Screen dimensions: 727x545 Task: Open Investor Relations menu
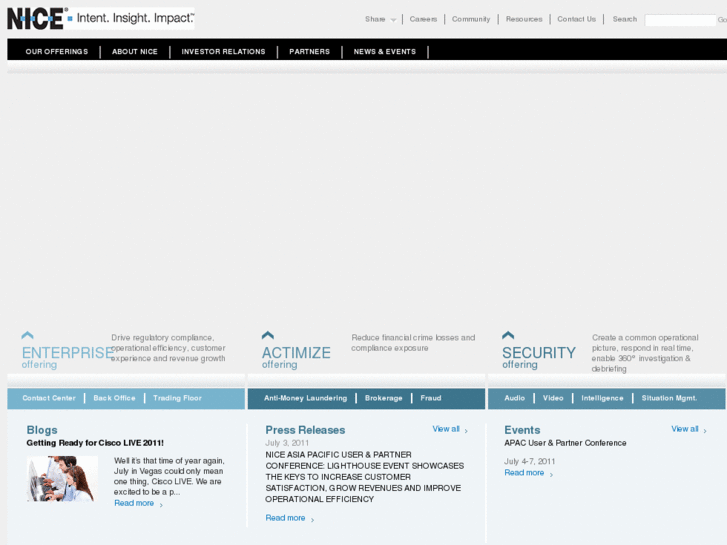point(223,51)
